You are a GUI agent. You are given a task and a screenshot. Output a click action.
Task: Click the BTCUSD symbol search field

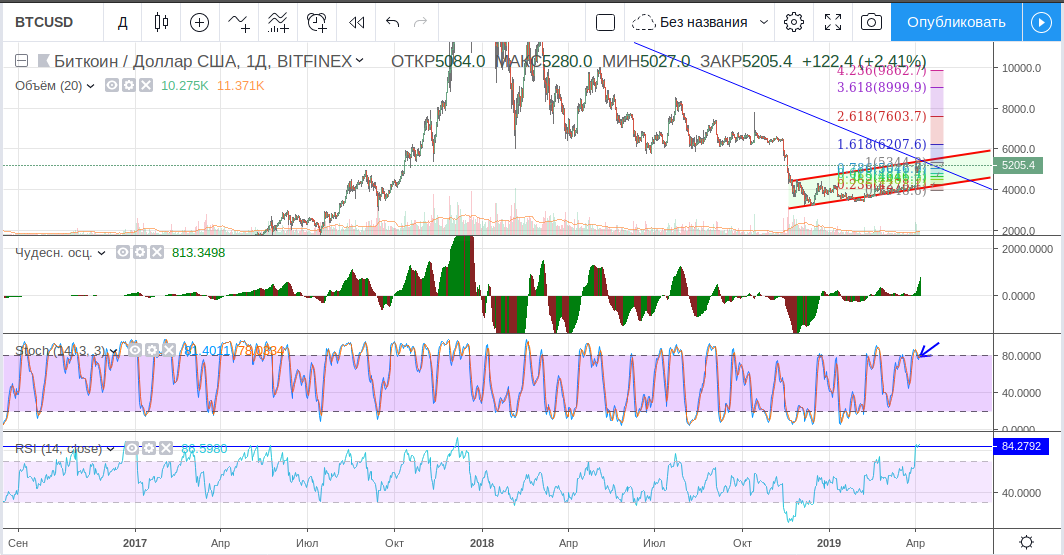point(48,21)
